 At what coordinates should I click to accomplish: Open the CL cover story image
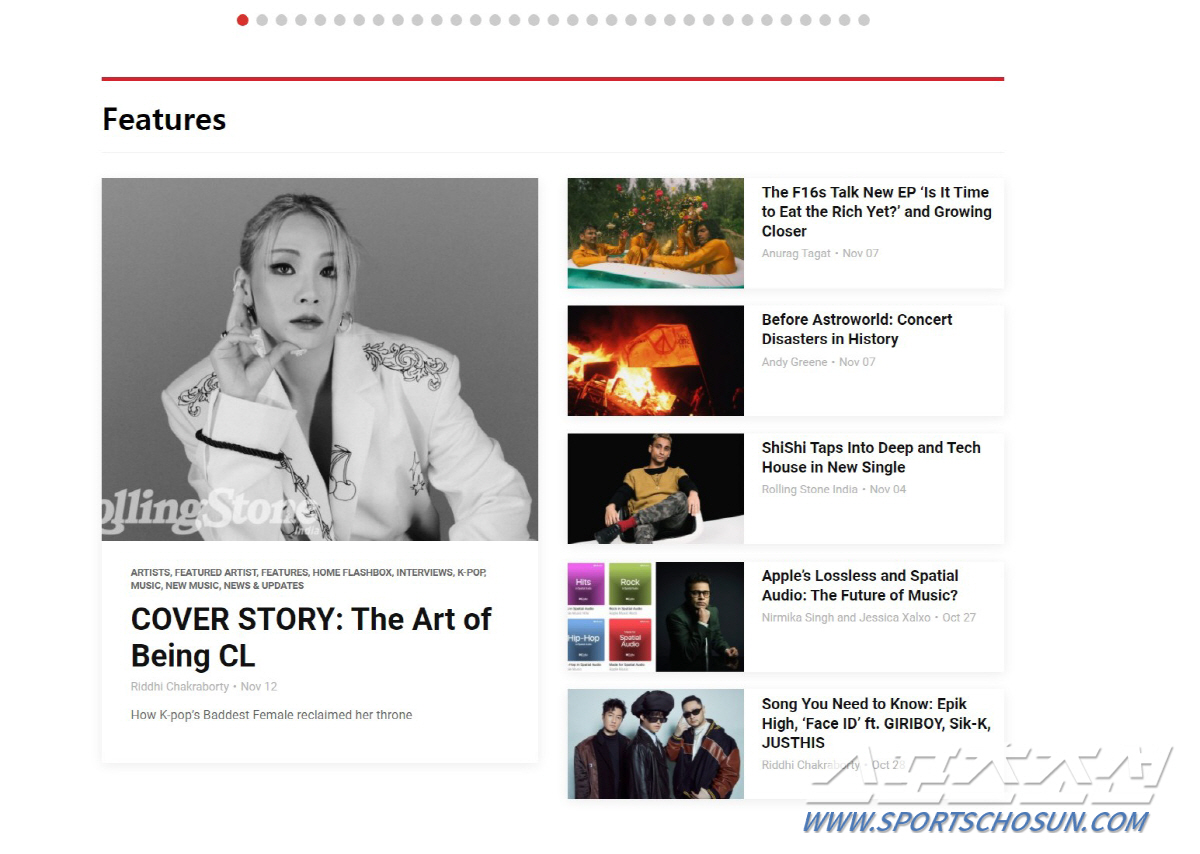[x=320, y=359]
